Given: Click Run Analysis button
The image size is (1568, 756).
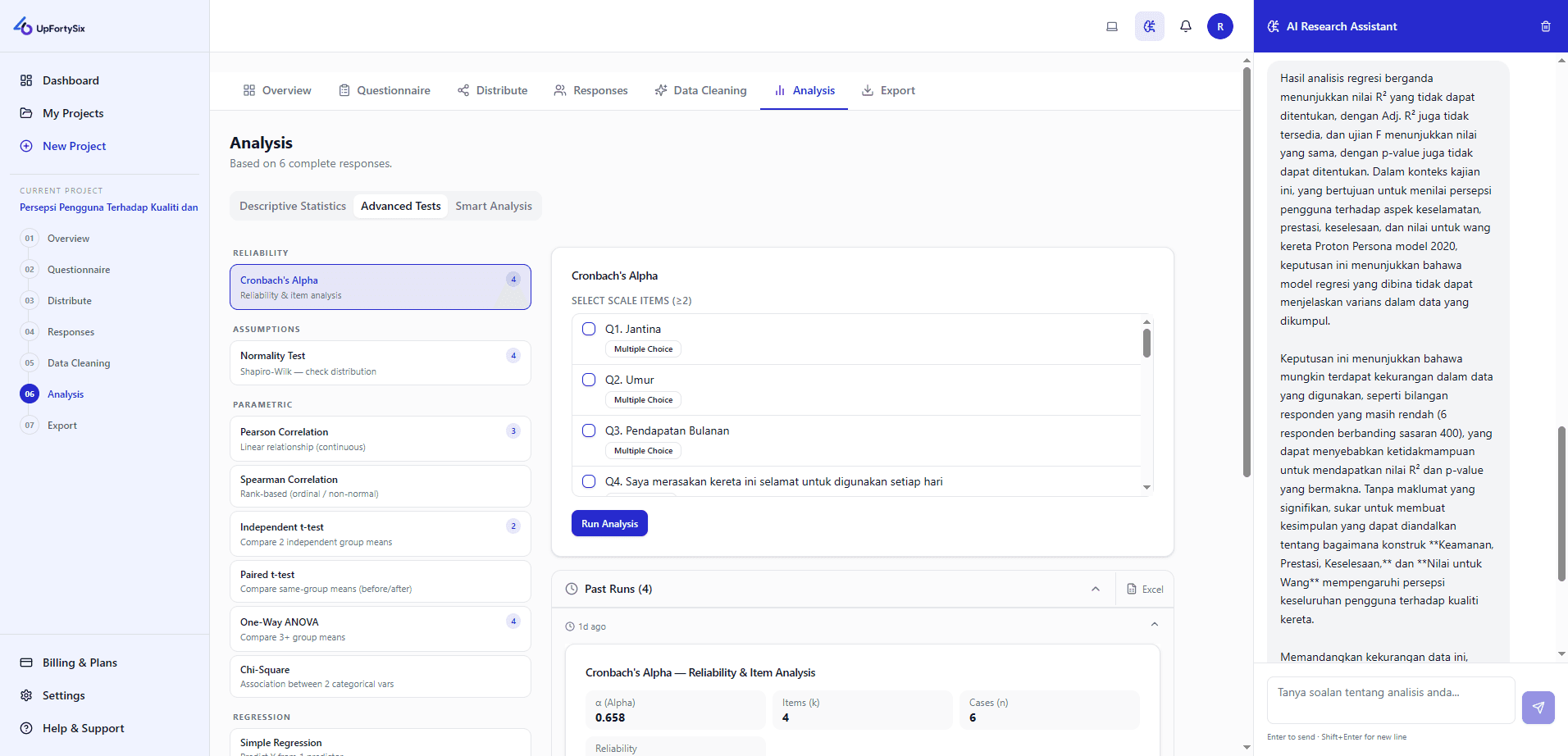Looking at the screenshot, I should pos(609,523).
